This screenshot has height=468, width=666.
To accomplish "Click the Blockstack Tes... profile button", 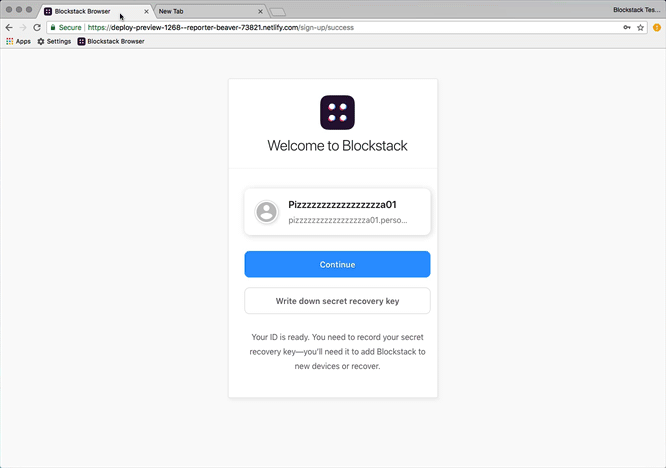I will point(637,10).
